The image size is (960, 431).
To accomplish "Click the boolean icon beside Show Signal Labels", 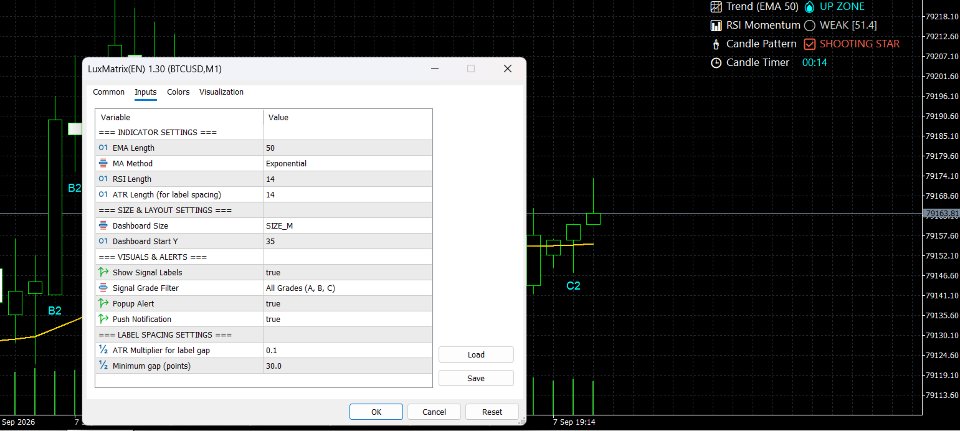I will click(103, 272).
